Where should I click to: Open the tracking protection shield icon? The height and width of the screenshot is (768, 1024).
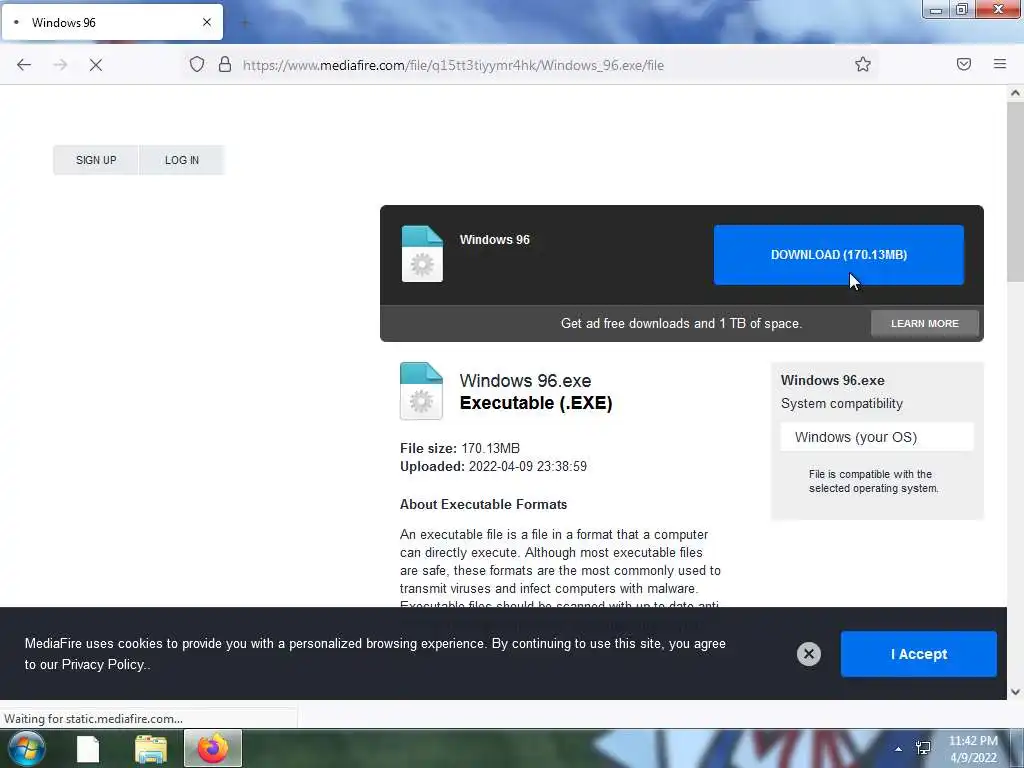pyautogui.click(x=197, y=64)
